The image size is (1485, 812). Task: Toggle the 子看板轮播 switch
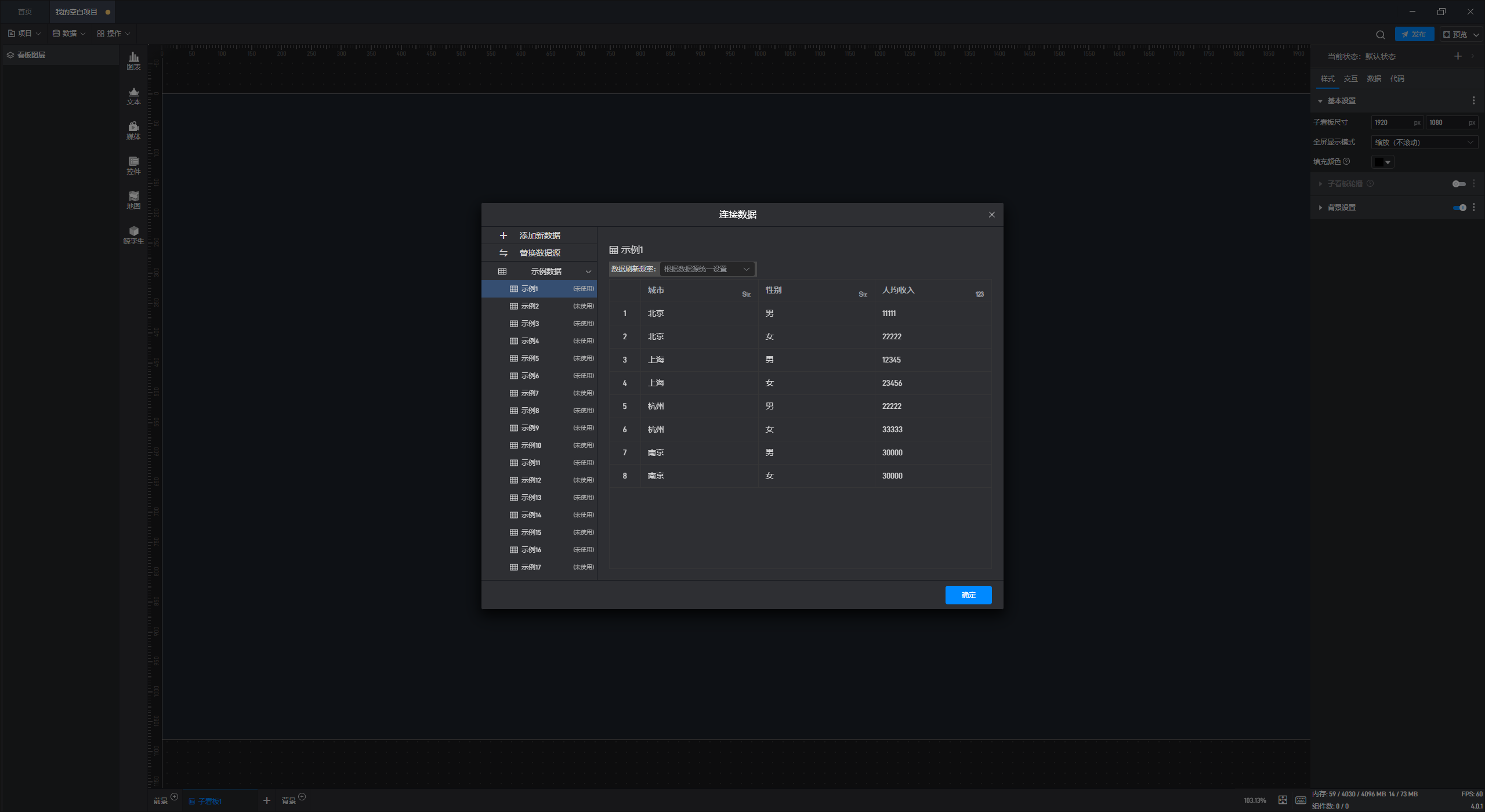(1459, 184)
